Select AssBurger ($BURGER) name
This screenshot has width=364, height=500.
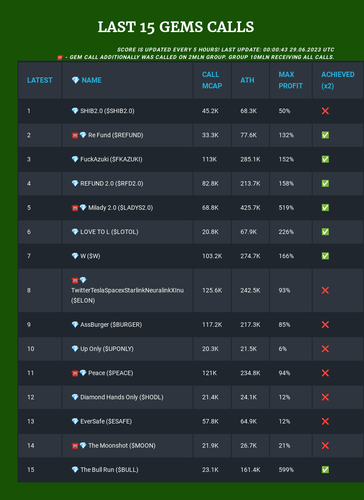click(x=111, y=325)
